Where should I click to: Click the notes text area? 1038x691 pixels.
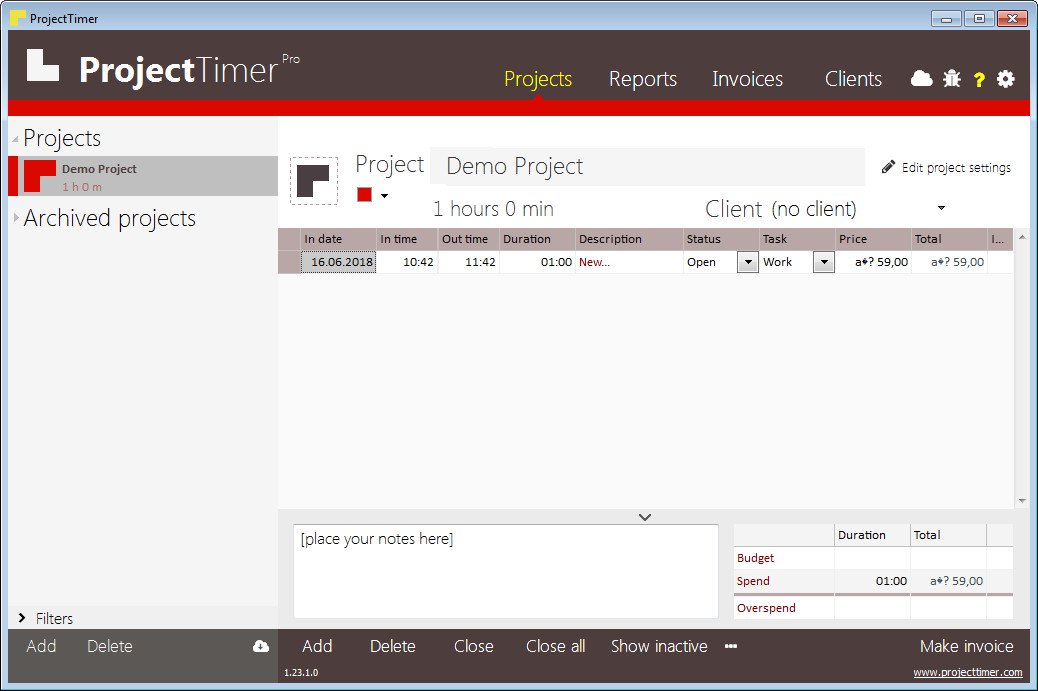point(506,571)
